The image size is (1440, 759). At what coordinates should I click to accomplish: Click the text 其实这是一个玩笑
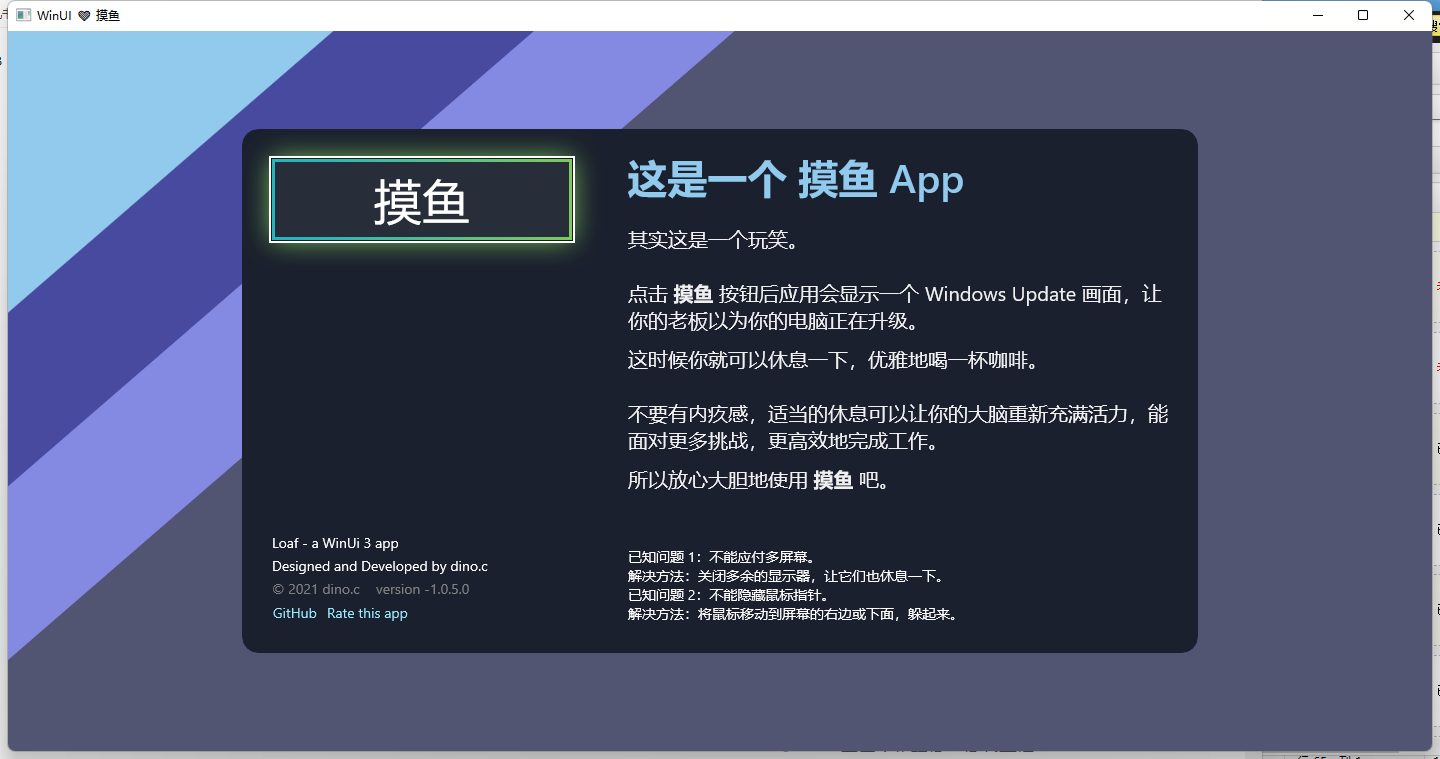click(712, 240)
